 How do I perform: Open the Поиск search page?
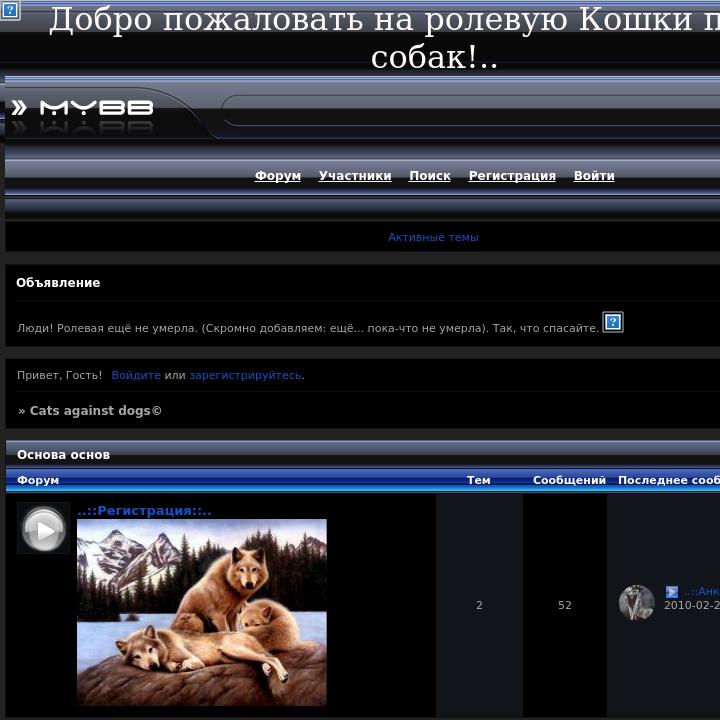(x=430, y=176)
